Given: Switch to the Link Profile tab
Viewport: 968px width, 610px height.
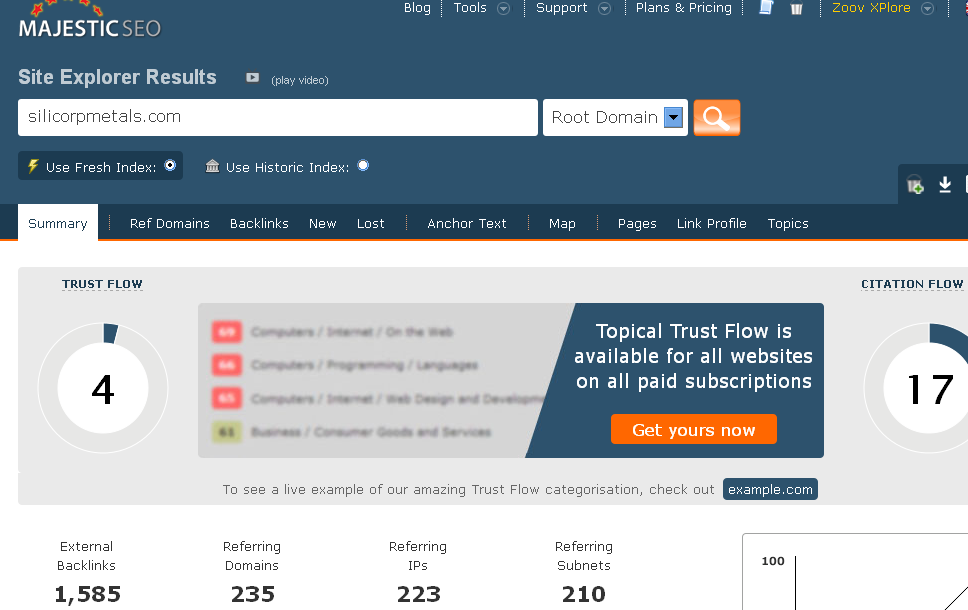Looking at the screenshot, I should (x=712, y=224).
